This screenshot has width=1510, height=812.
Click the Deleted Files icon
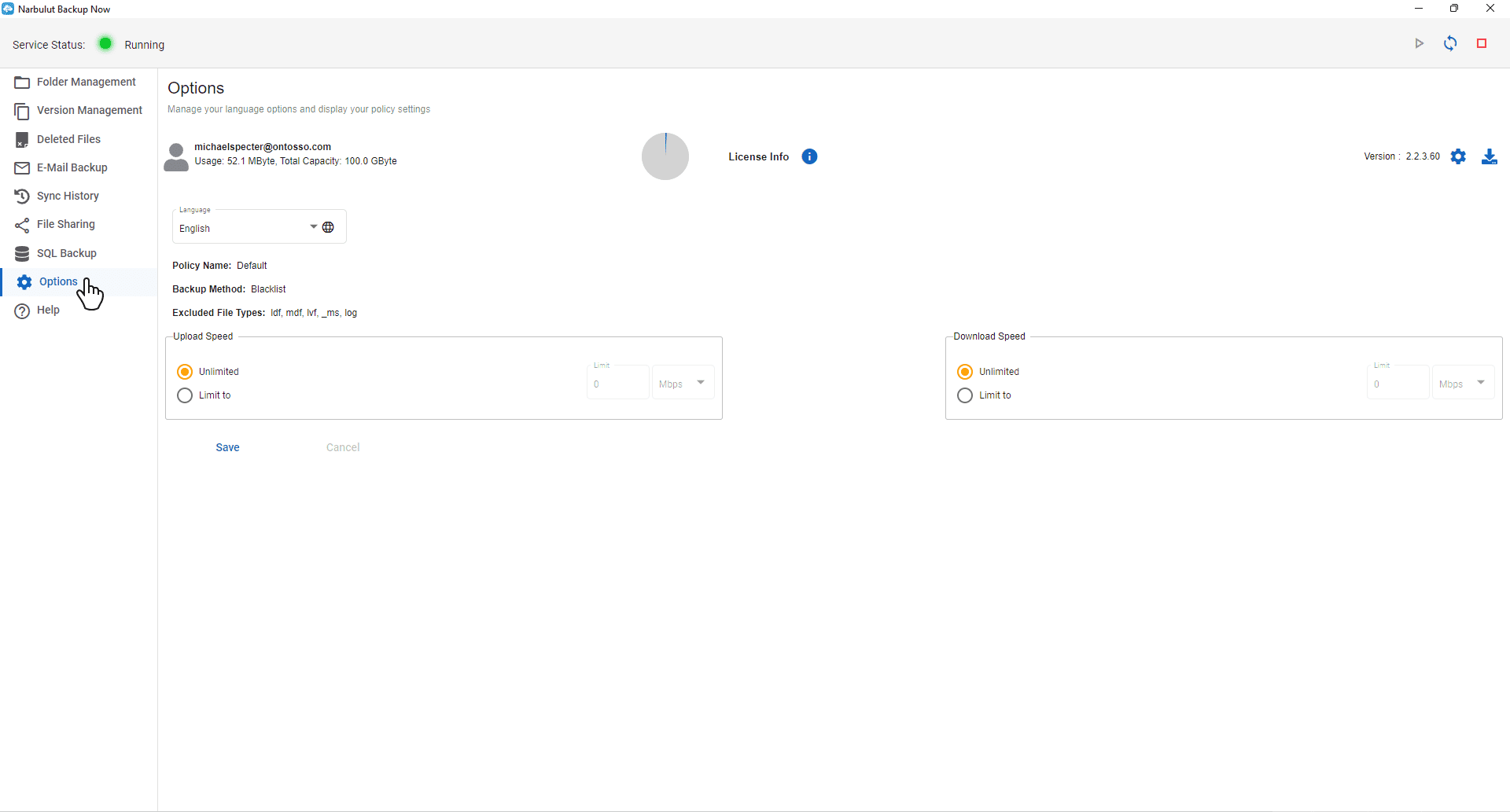click(22, 140)
